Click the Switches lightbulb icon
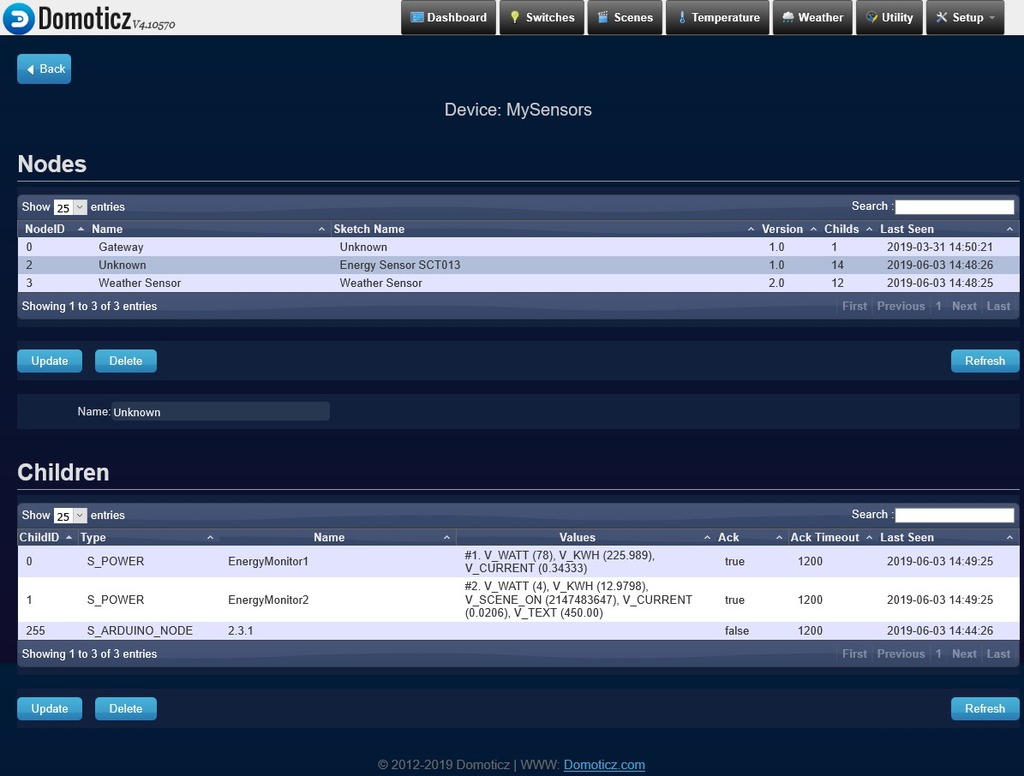1024x776 pixels. point(515,18)
